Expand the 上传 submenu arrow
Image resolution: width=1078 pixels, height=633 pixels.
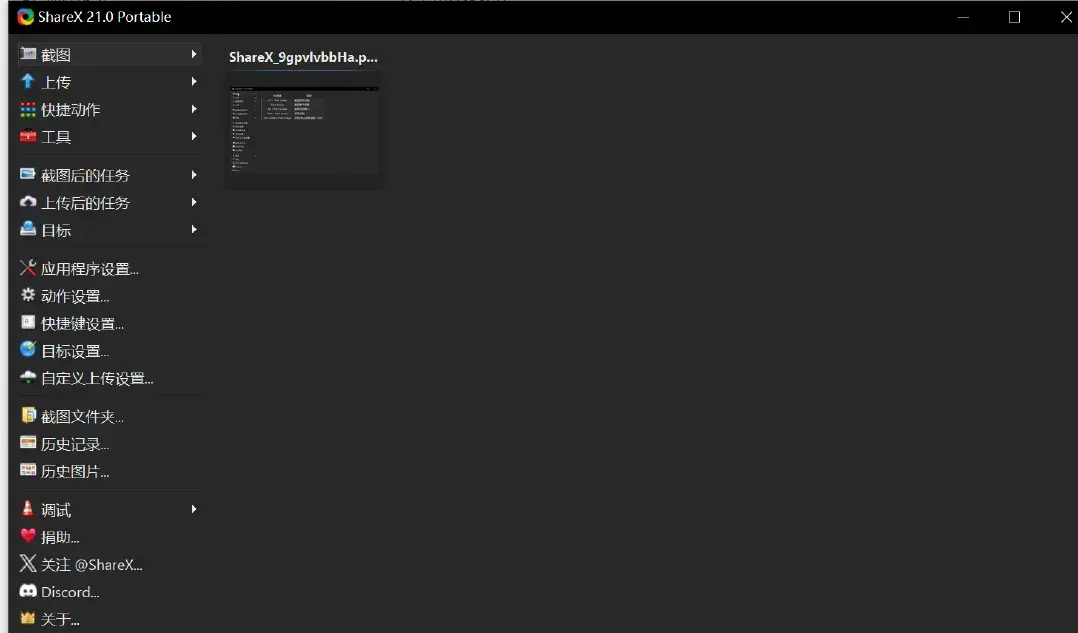point(194,82)
